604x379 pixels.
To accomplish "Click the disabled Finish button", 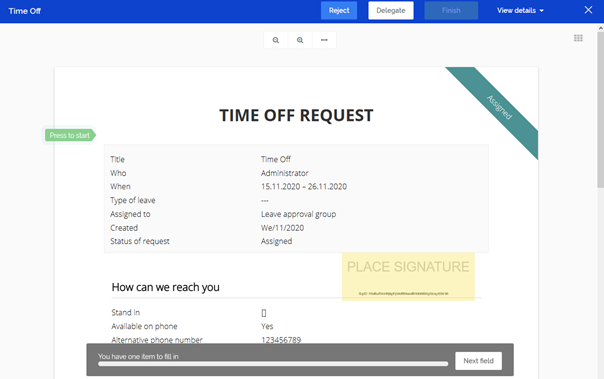I will 451,10.
